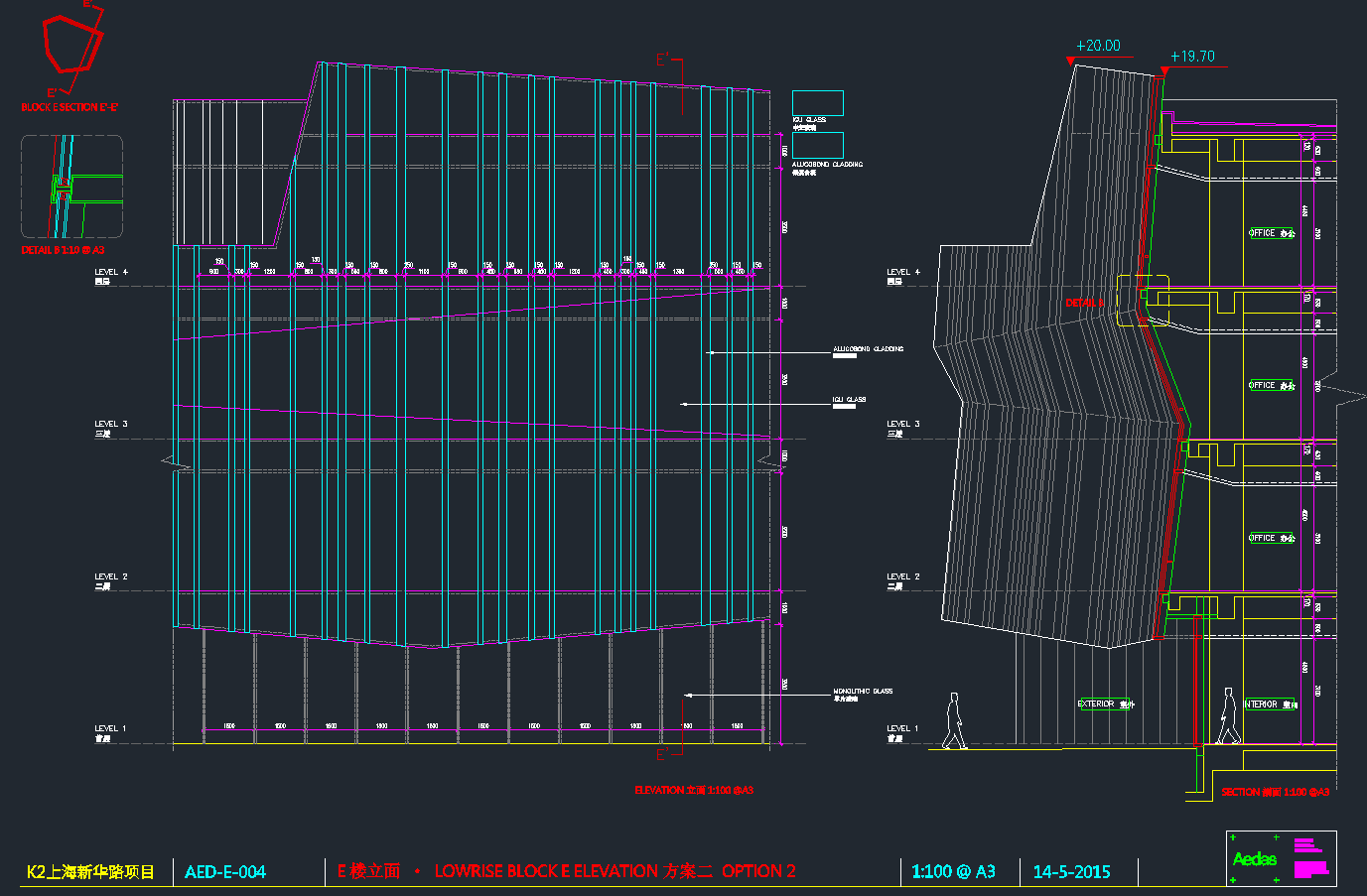This screenshot has height=896, width=1367.
Task: Click the INTERIOR room label
Action: click(1271, 704)
